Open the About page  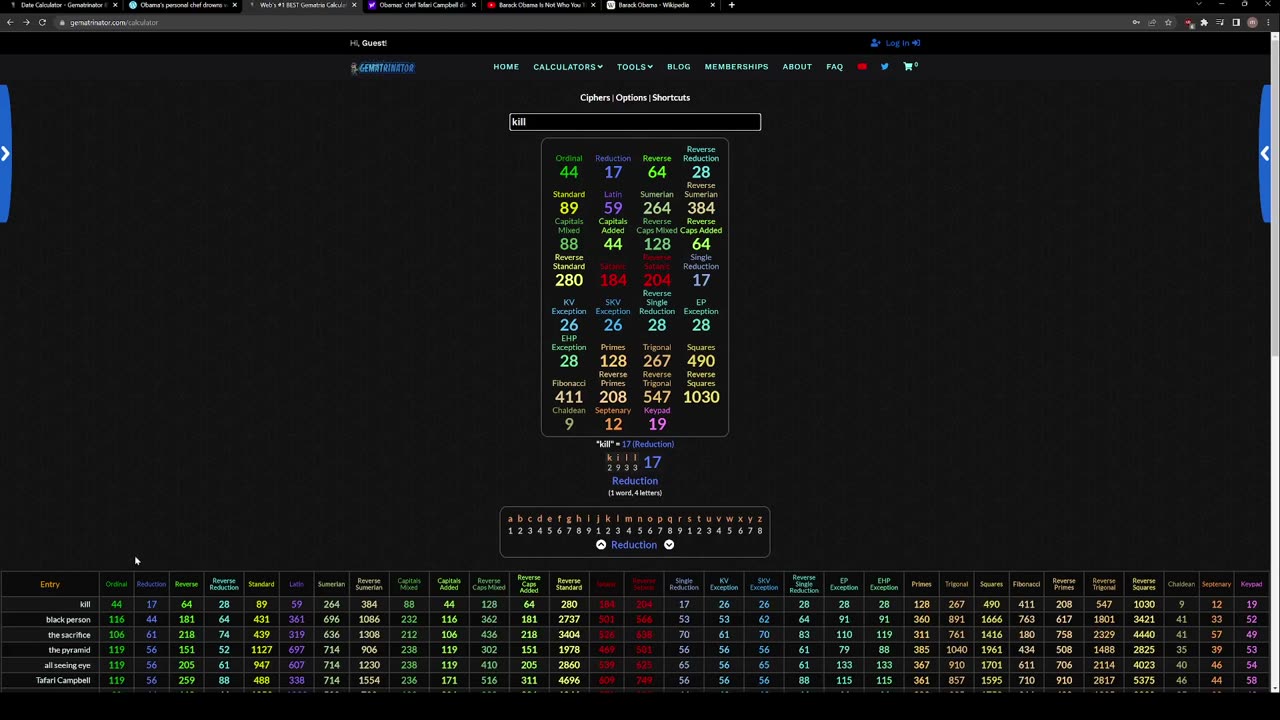pos(797,67)
